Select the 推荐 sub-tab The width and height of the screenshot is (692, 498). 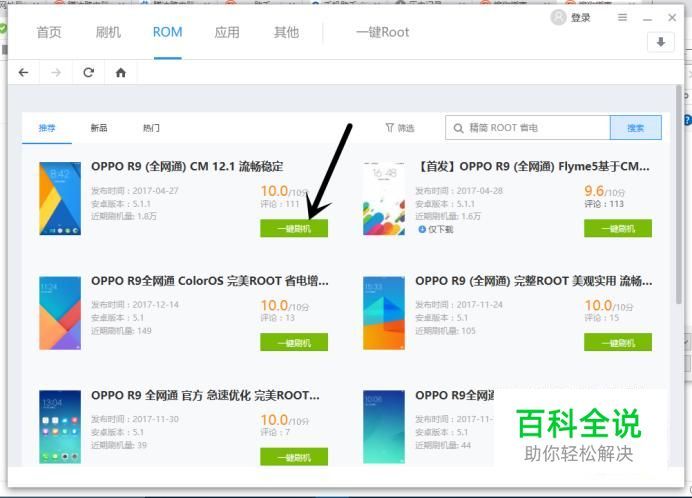pos(47,128)
